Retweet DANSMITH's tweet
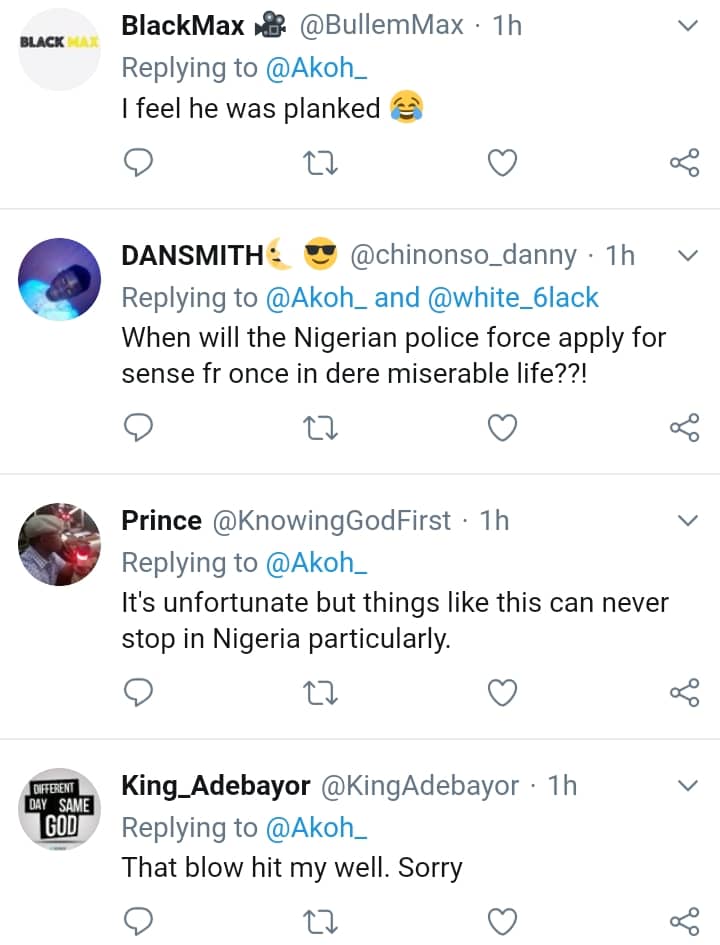Image resolution: width=720 pixels, height=945 pixels. 321,428
